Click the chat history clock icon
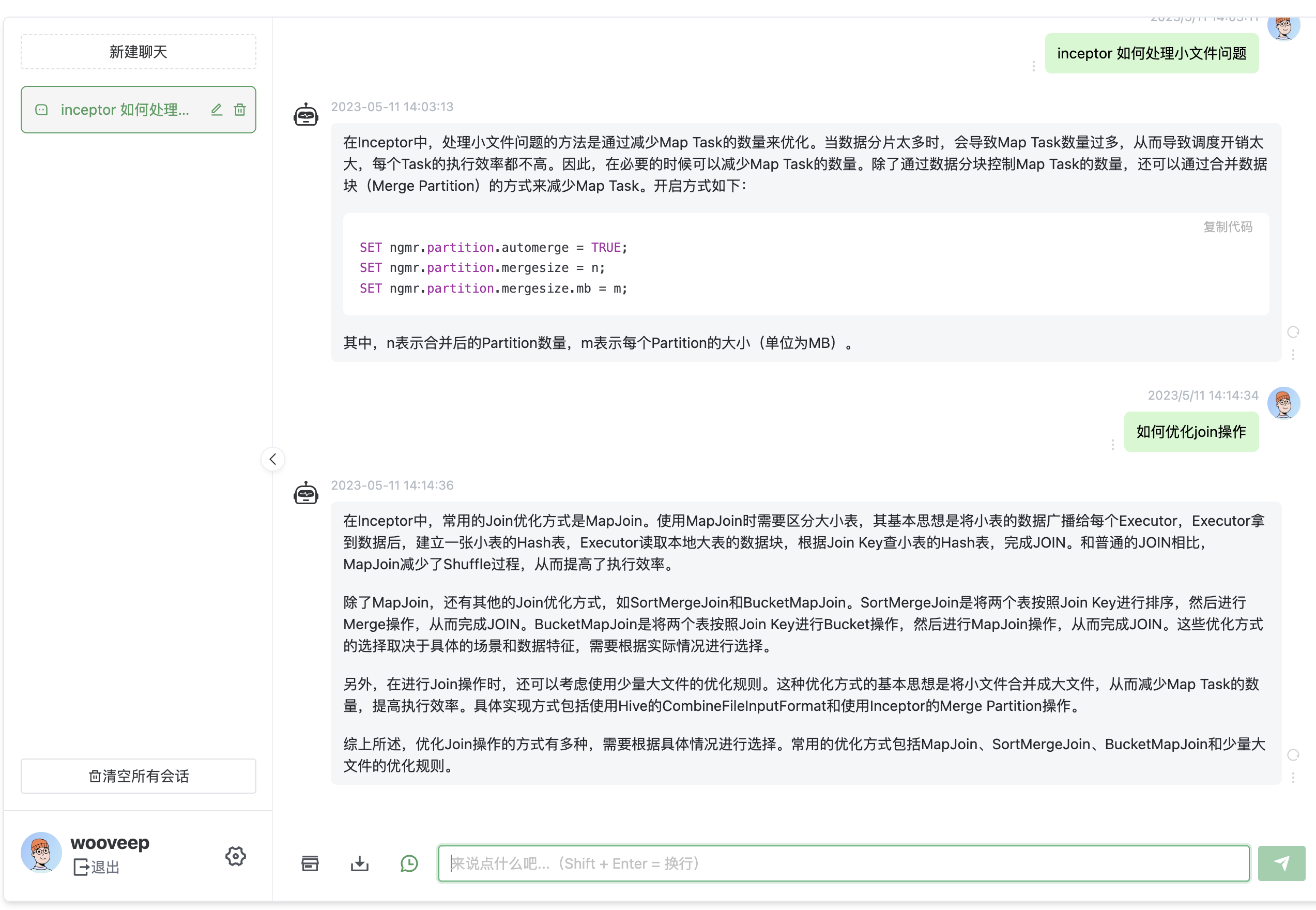This screenshot has height=910, width=1316. click(x=409, y=863)
